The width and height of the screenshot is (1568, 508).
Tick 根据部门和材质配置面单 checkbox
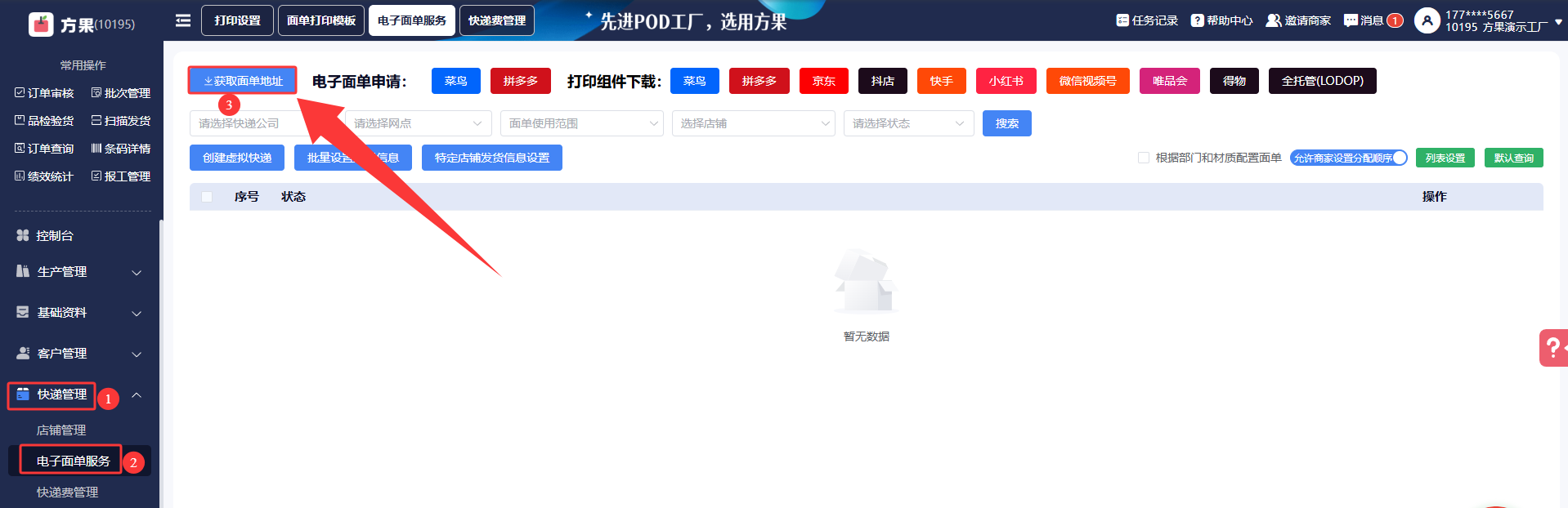click(1144, 158)
